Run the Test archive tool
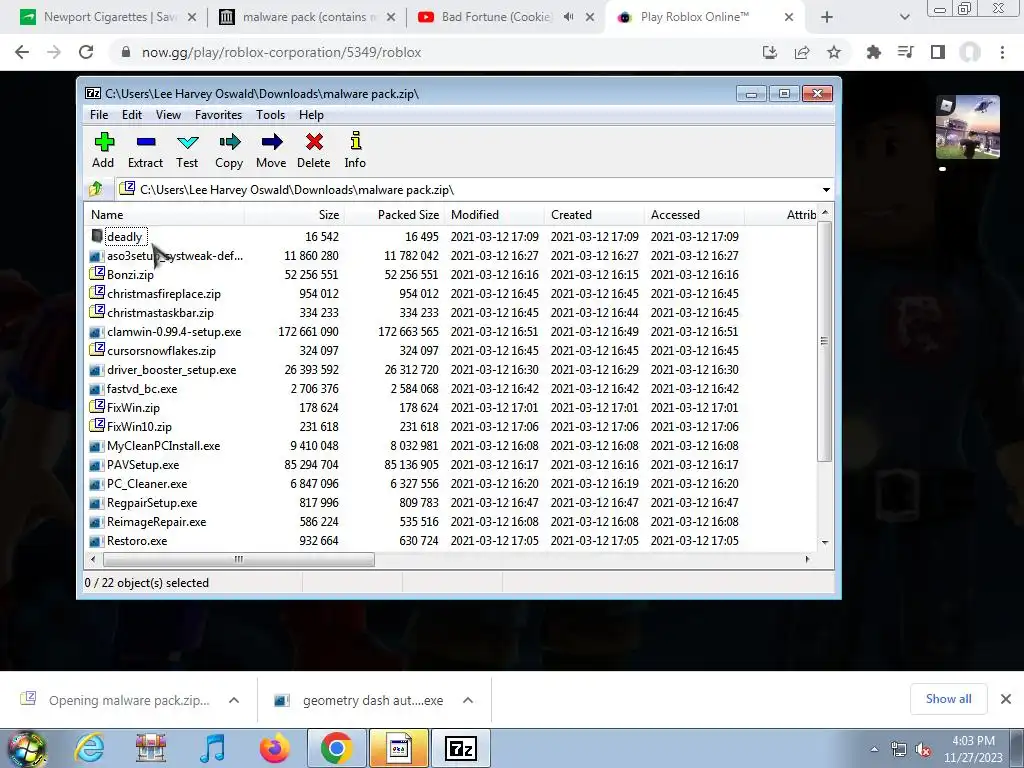 (x=187, y=142)
